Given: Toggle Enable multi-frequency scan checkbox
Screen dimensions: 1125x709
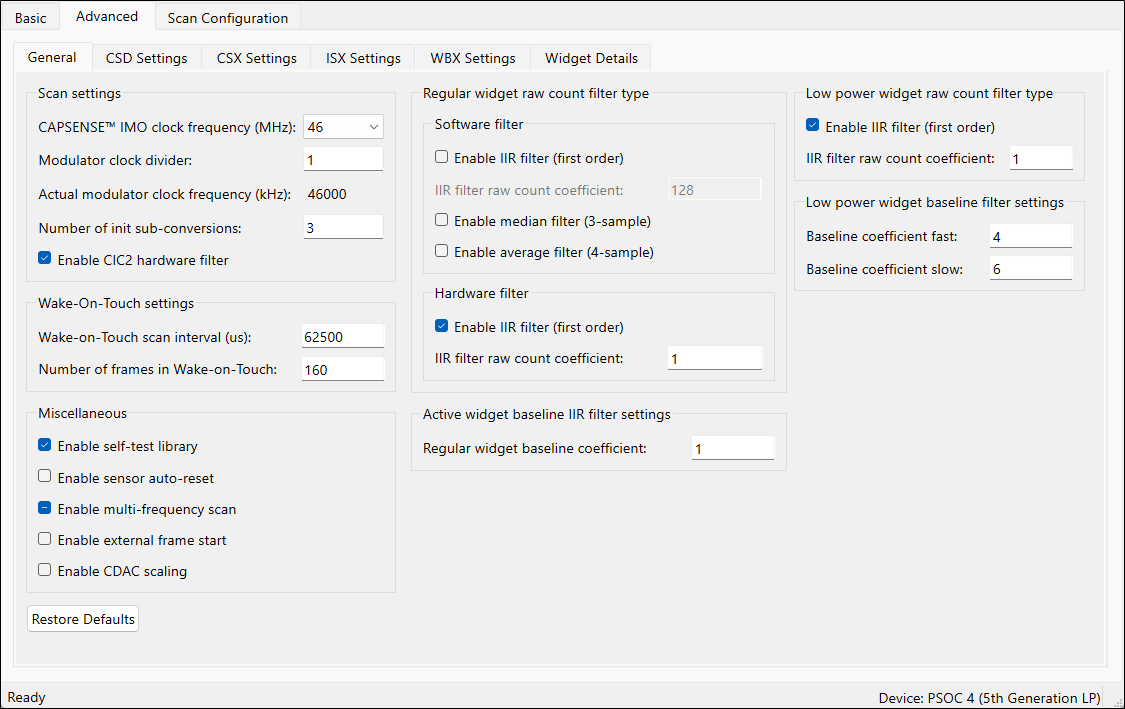Looking at the screenshot, I should click(45, 508).
